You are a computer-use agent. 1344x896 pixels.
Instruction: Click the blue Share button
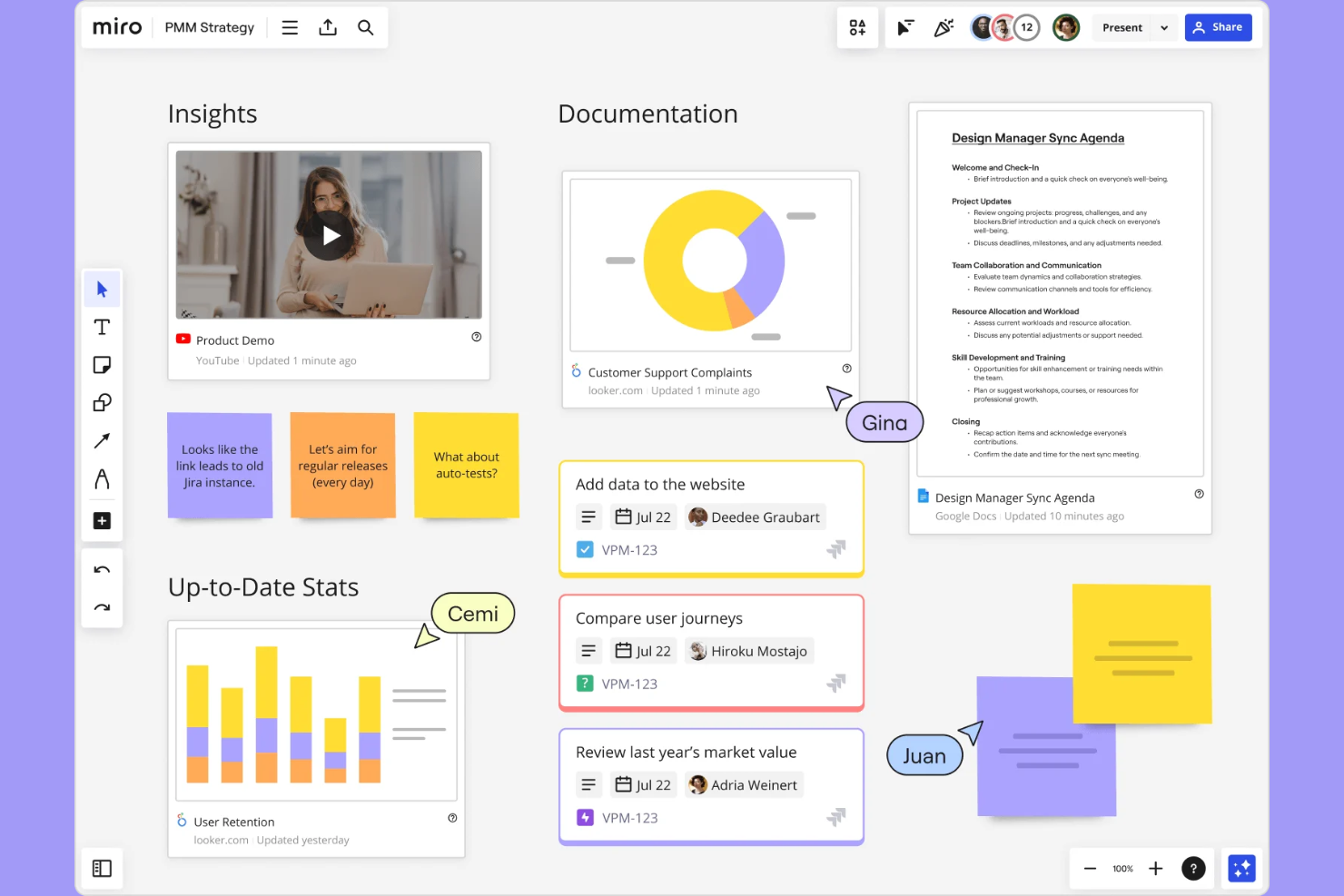1218,27
